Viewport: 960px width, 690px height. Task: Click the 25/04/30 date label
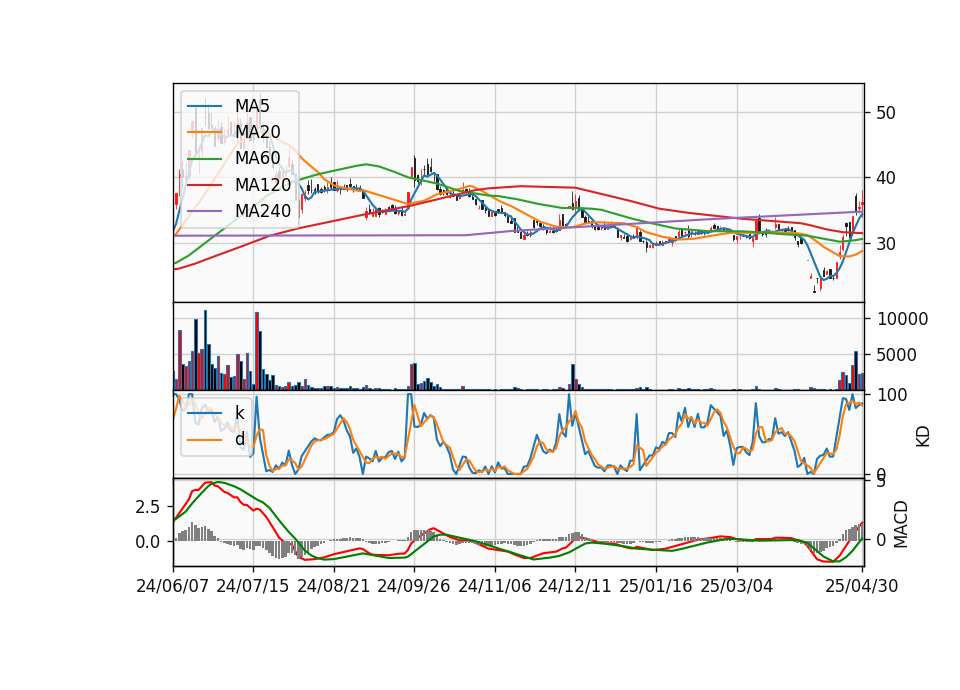coord(862,586)
